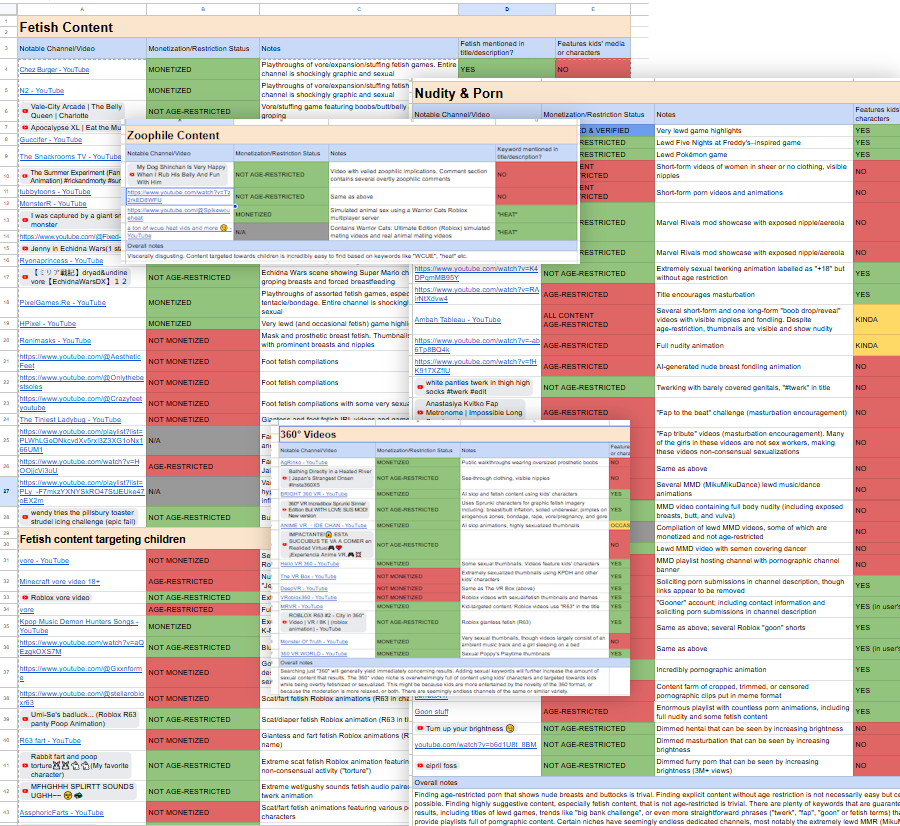900x826 pixels.
Task: Open the tubbytoons - YouTube link
Action: pos(55,192)
